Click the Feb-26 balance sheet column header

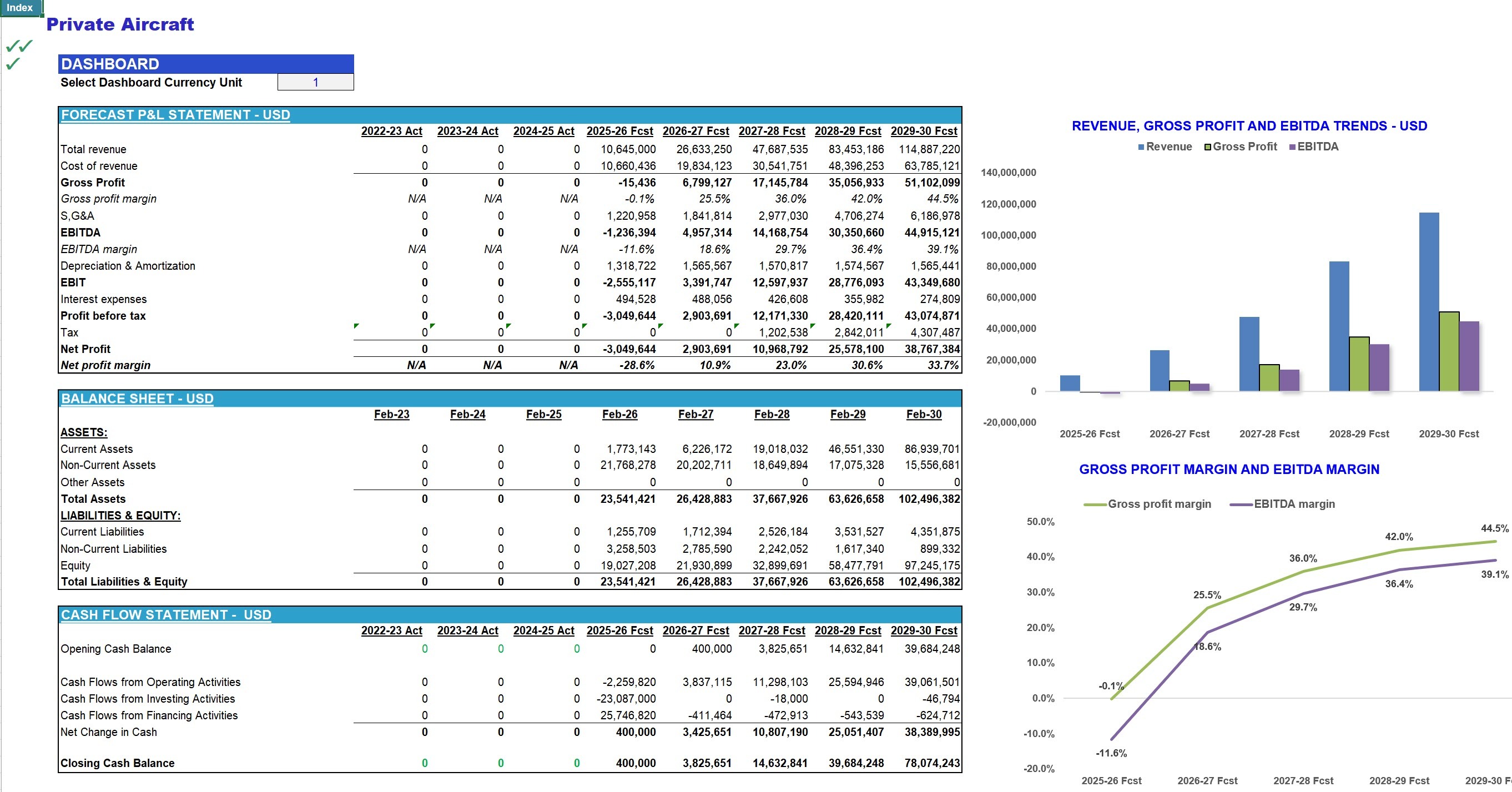click(619, 415)
